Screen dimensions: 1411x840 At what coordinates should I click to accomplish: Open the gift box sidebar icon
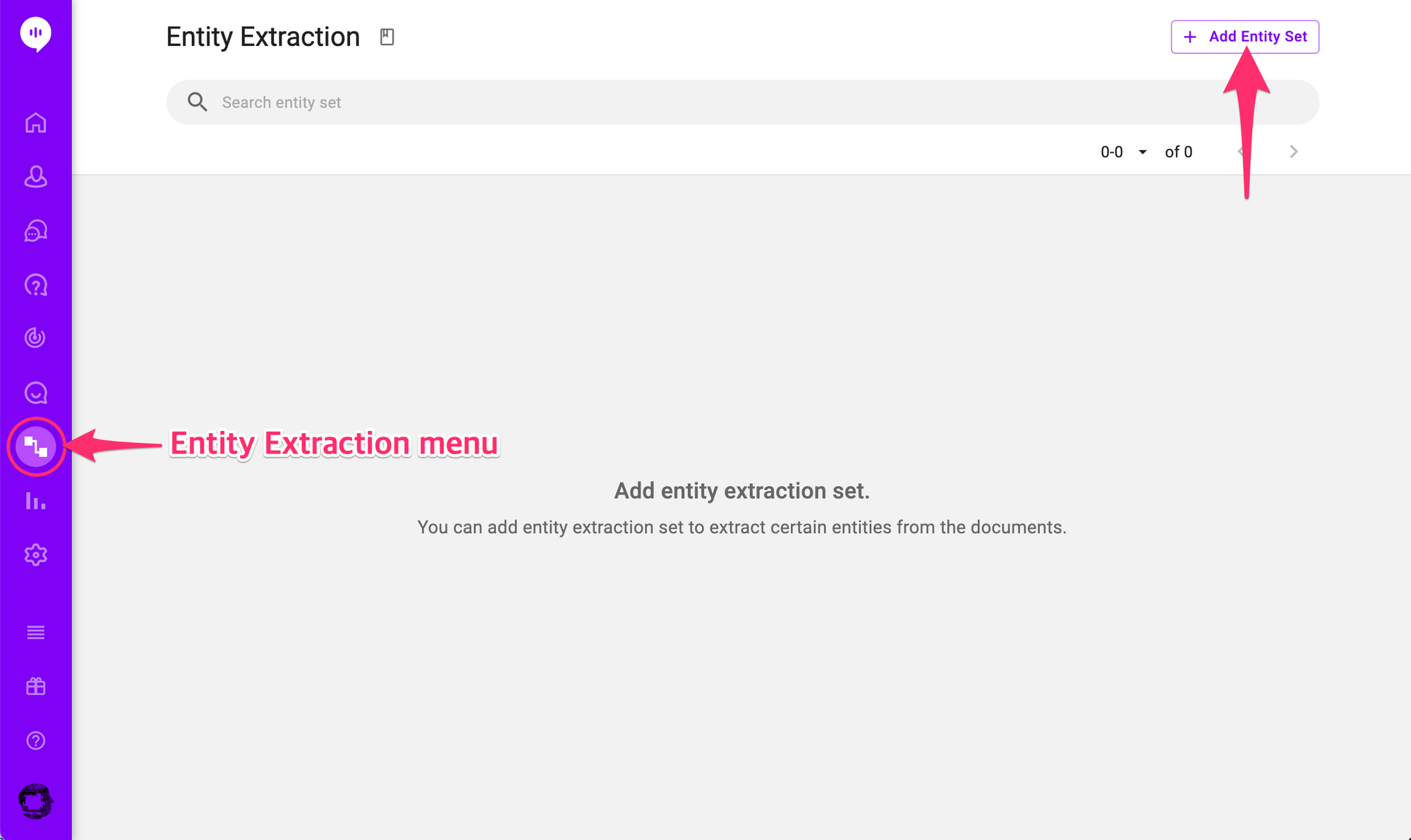(x=35, y=686)
